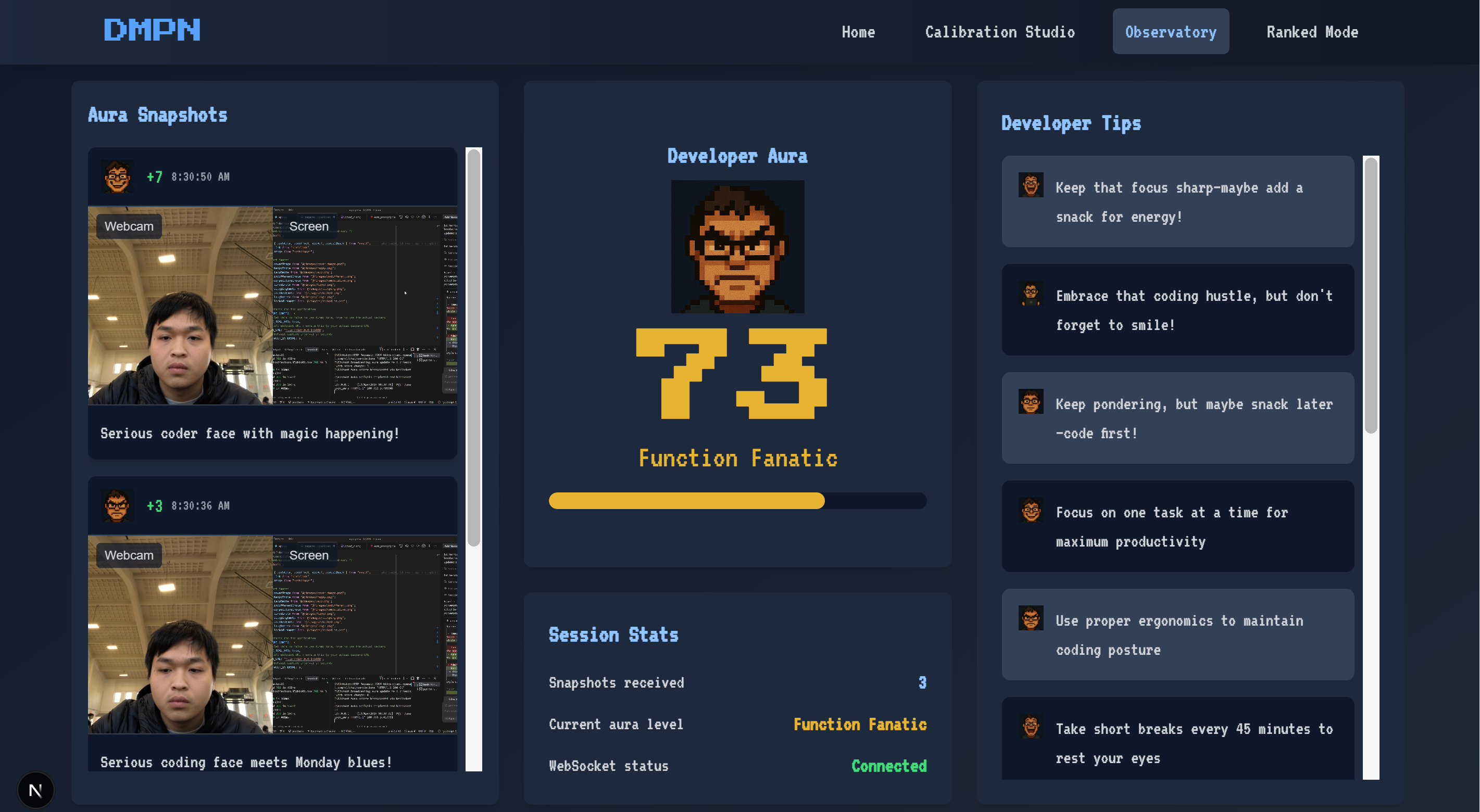
Task: Click the avatar icon on the coding hustle tip
Action: click(1031, 294)
